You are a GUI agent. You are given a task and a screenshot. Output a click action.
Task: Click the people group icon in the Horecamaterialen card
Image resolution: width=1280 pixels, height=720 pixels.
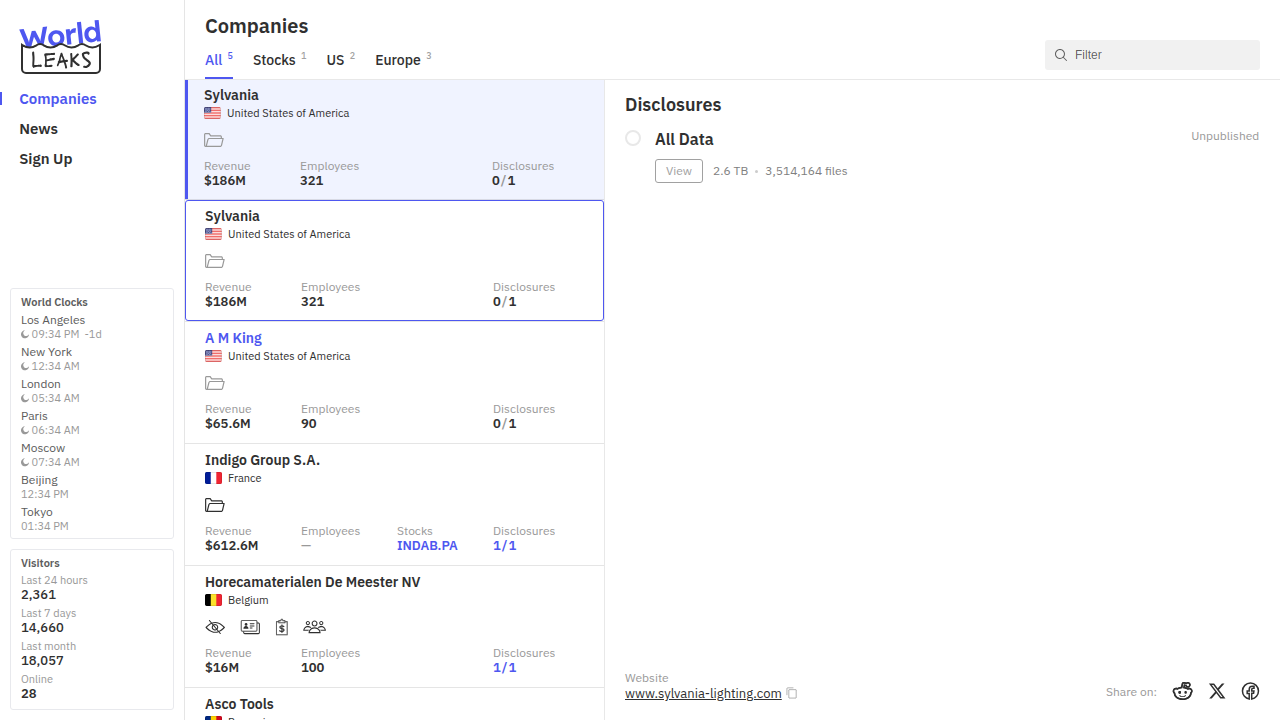pos(314,628)
